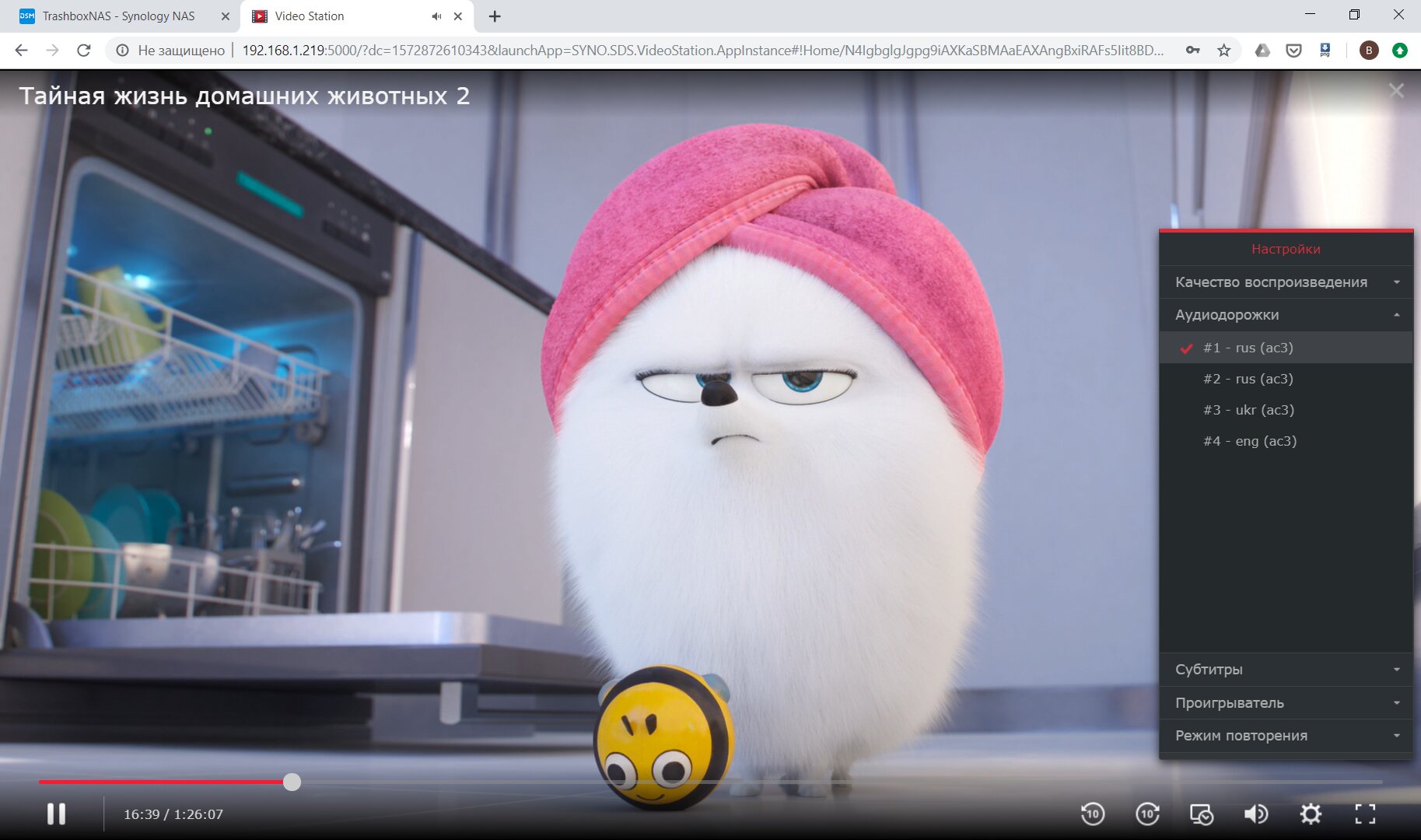Expand the Режим повторения section
The width and height of the screenshot is (1421, 840).
(x=1286, y=735)
